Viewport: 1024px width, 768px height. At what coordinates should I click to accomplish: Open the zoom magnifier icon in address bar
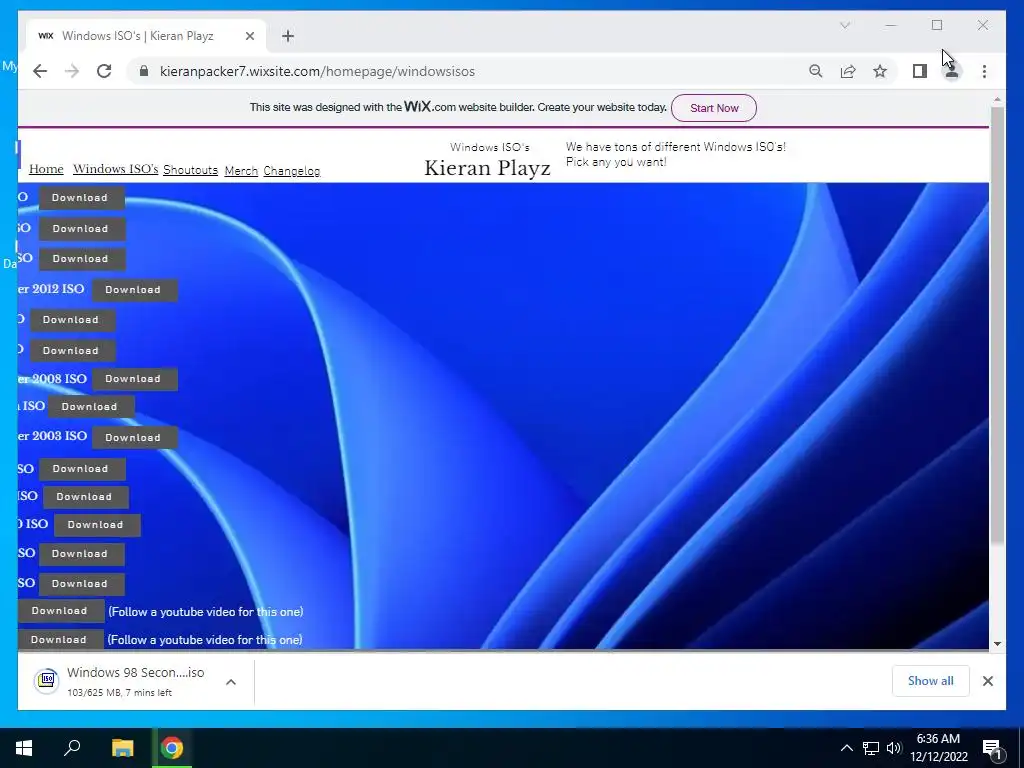(x=816, y=71)
